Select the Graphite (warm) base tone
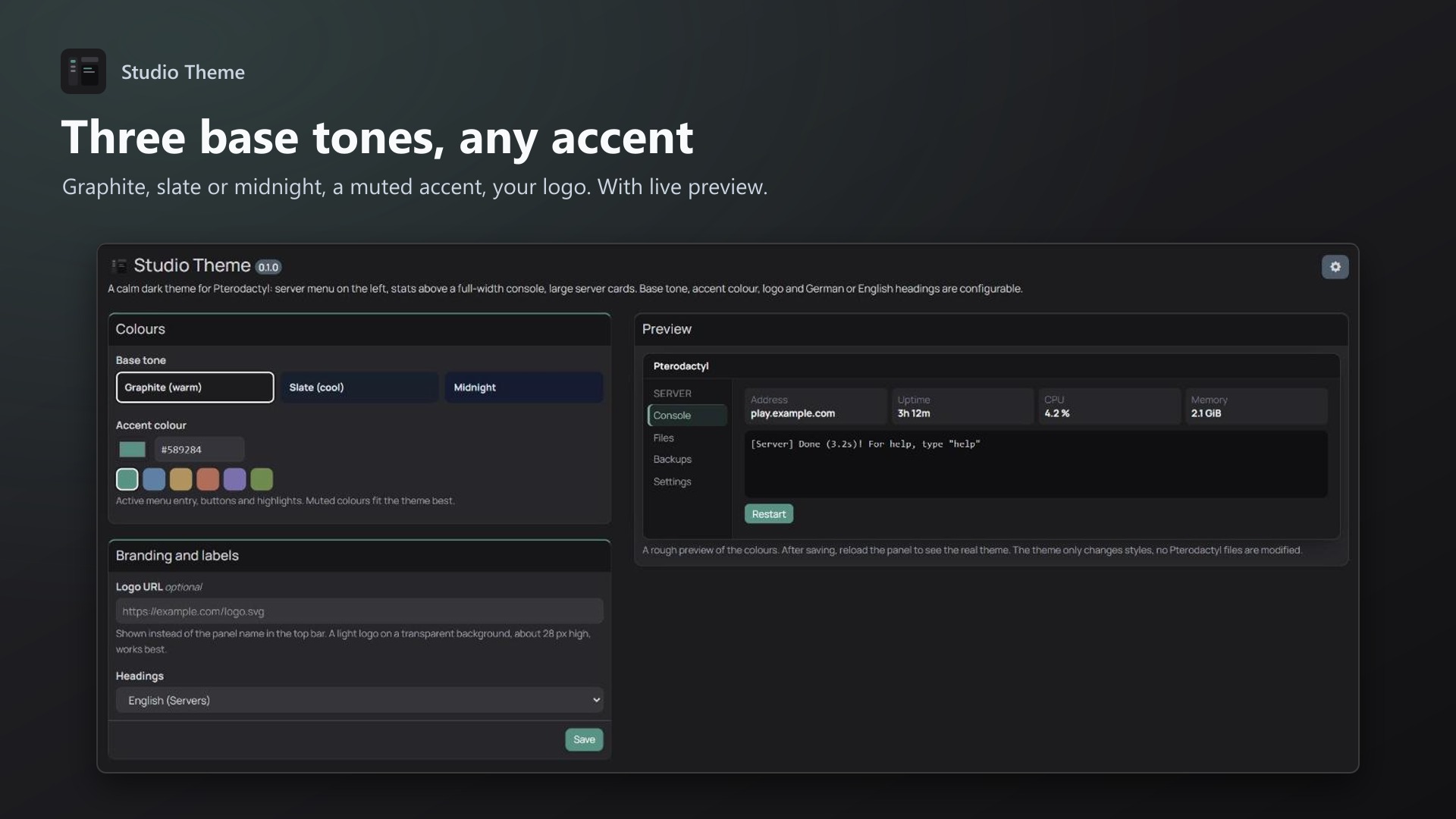Screen dimensions: 1456x819 click(x=195, y=388)
